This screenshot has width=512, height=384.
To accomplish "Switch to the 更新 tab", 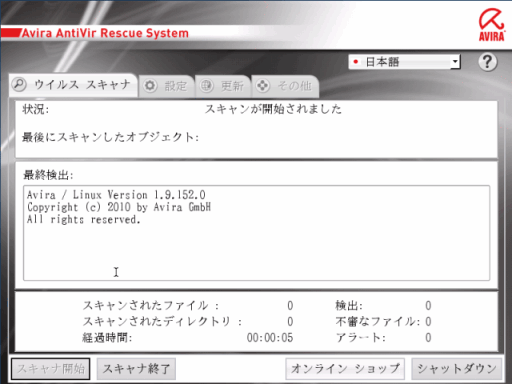I will 223,86.
